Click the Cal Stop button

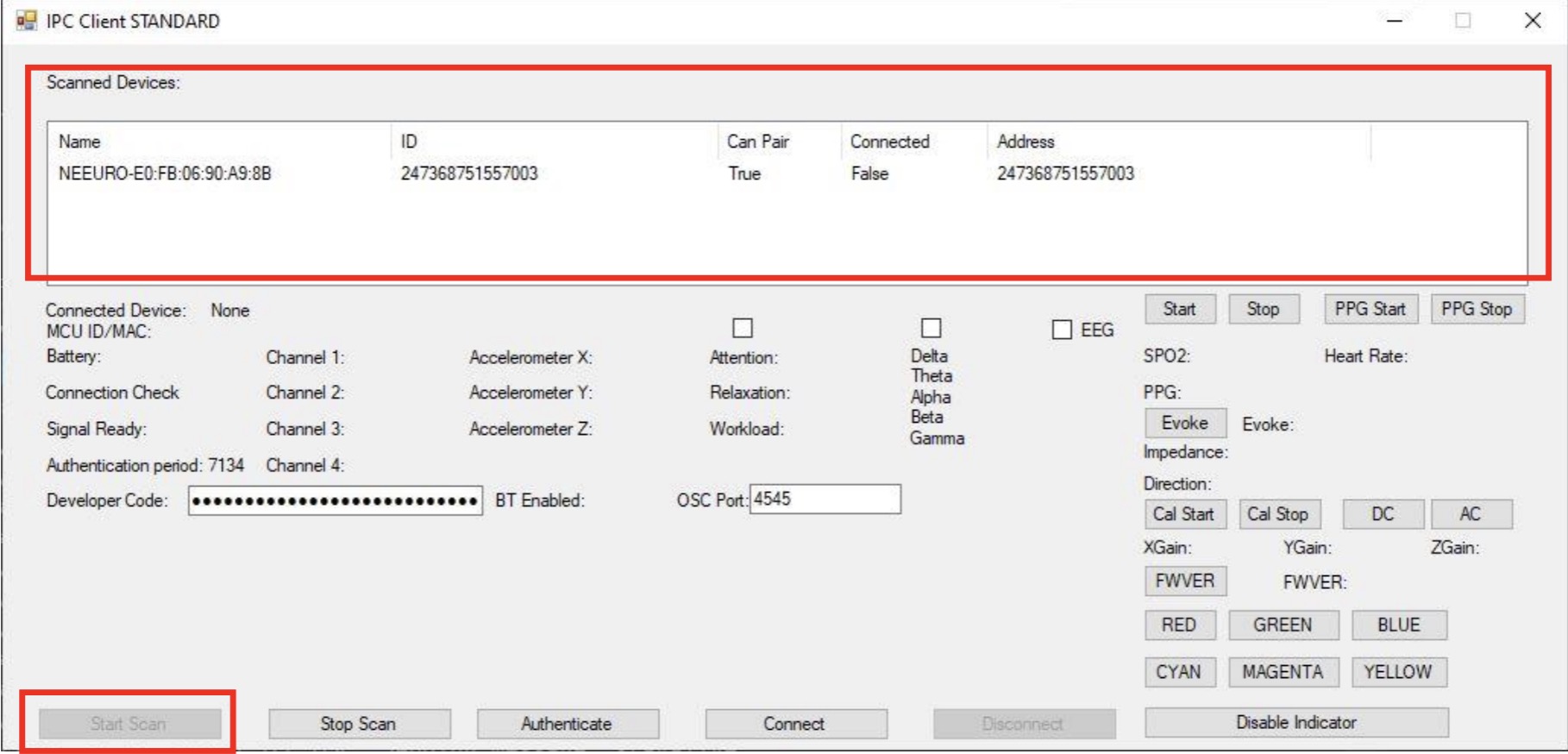[x=1278, y=514]
